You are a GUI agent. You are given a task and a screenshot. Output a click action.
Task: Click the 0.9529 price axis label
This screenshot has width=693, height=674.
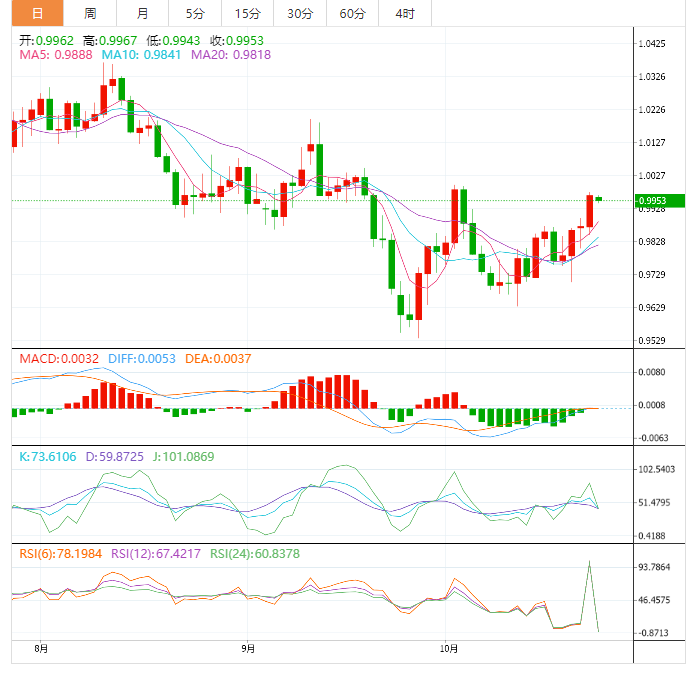[652, 340]
